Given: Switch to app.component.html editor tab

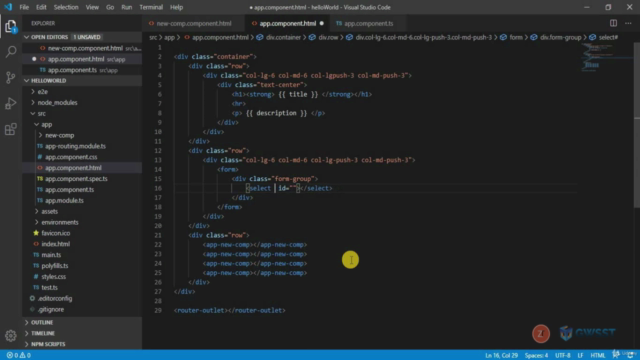Looking at the screenshot, I should click(288, 23).
